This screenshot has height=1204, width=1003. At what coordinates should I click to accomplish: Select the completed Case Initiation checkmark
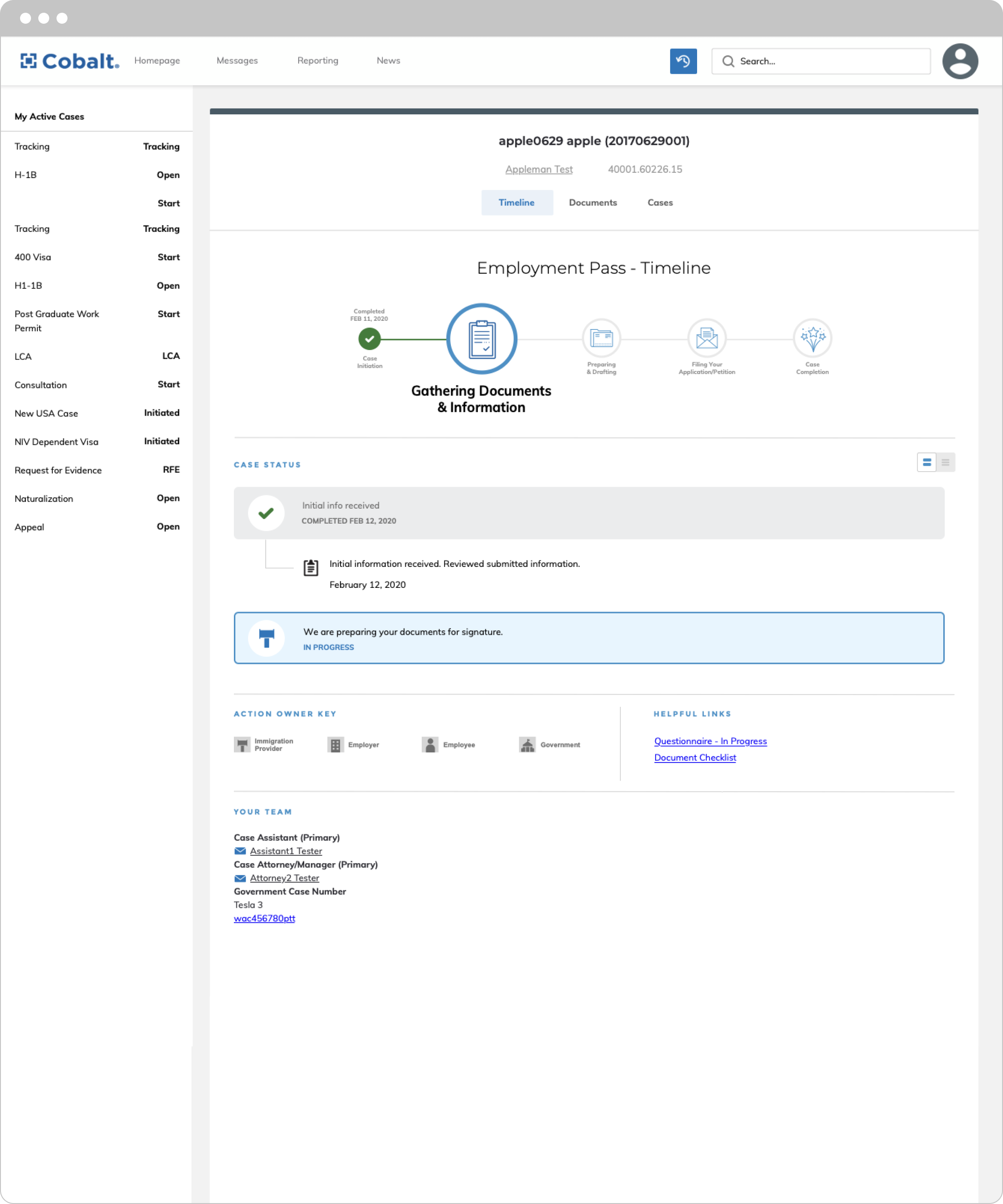pos(369,339)
